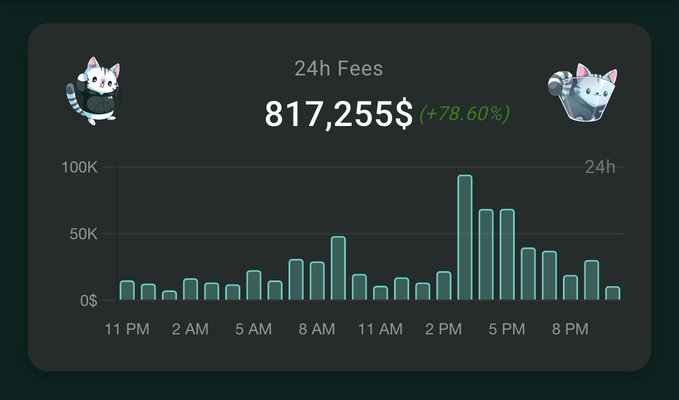
Task: Click the 5 PM time label
Action: point(507,329)
